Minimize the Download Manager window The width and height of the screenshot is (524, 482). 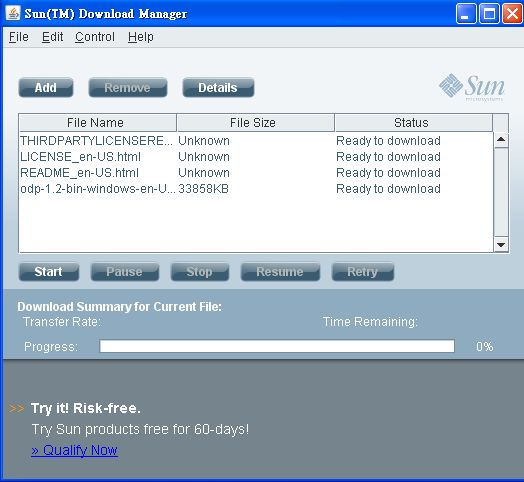[x=466, y=14]
